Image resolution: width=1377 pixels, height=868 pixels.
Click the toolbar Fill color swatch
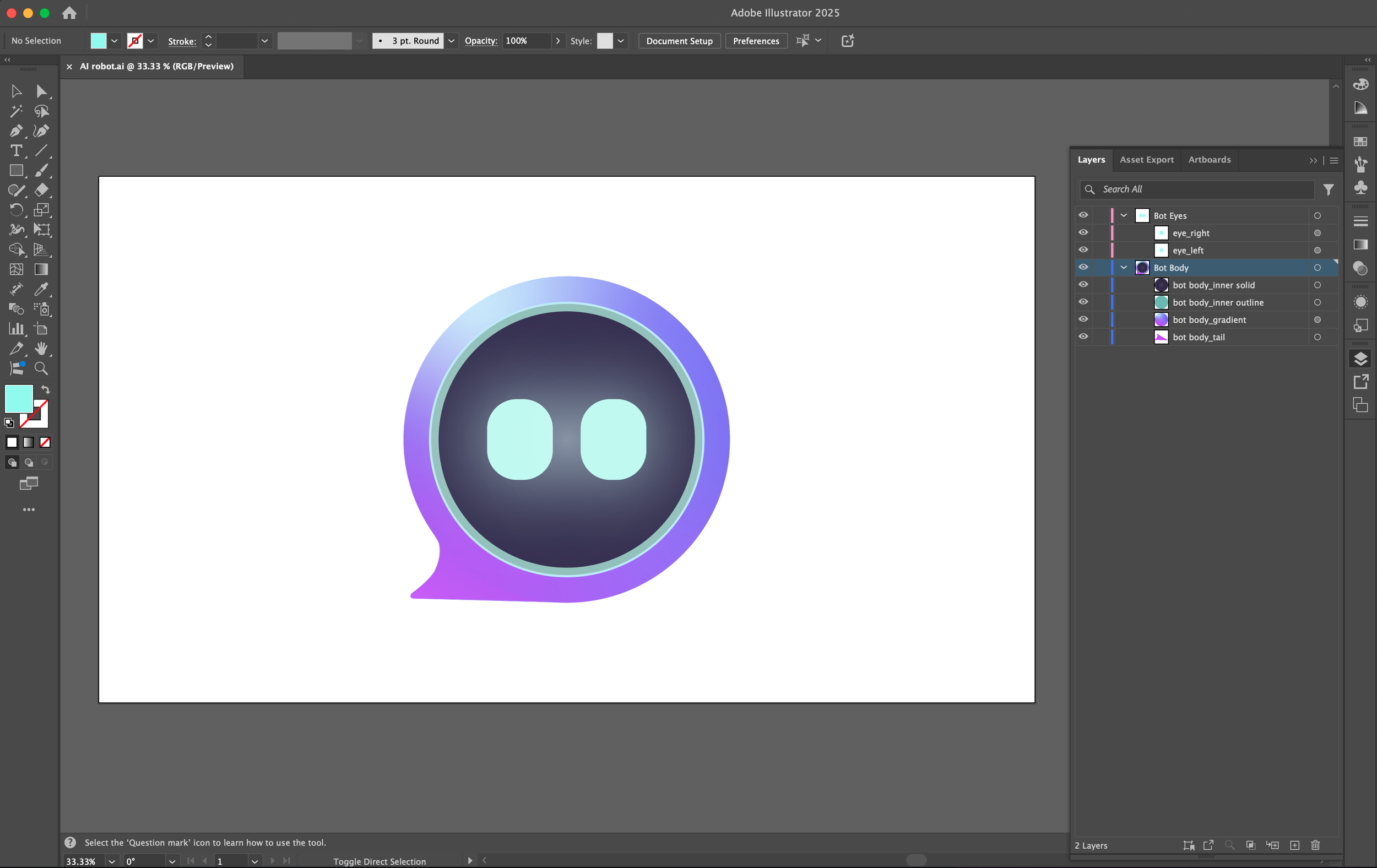point(19,399)
